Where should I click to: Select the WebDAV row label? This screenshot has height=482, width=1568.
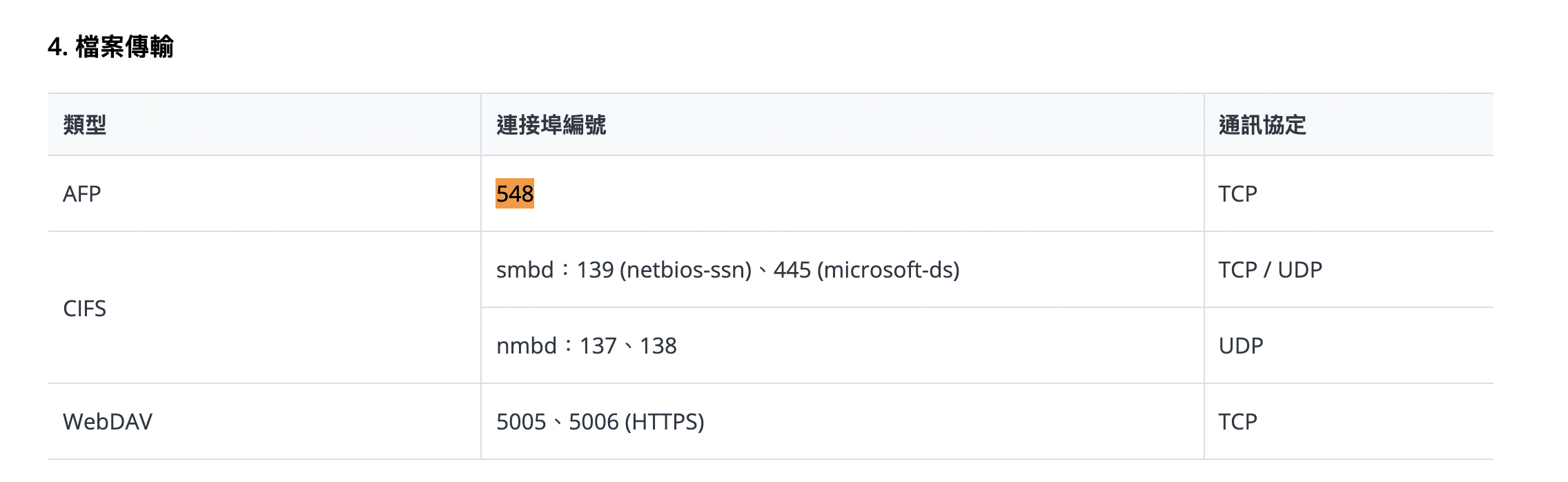108,422
